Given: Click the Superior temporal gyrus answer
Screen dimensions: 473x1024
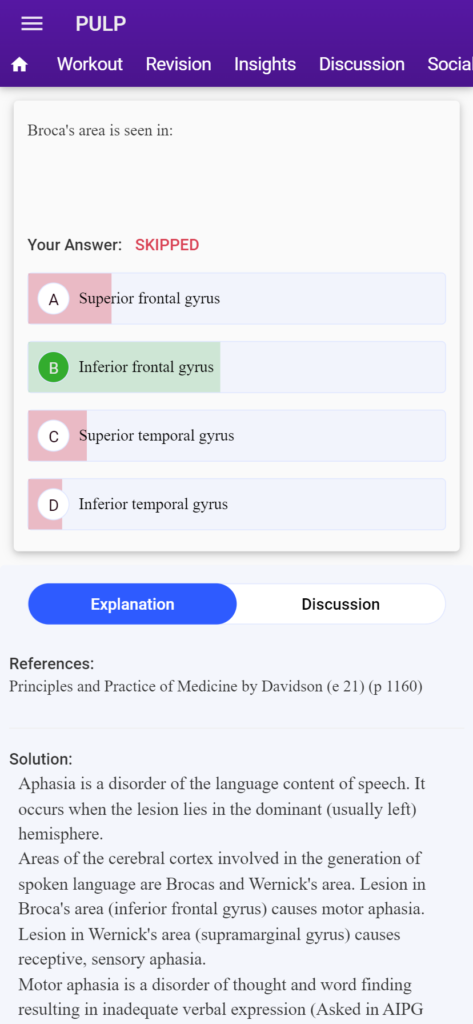Looking at the screenshot, I should (x=236, y=436).
